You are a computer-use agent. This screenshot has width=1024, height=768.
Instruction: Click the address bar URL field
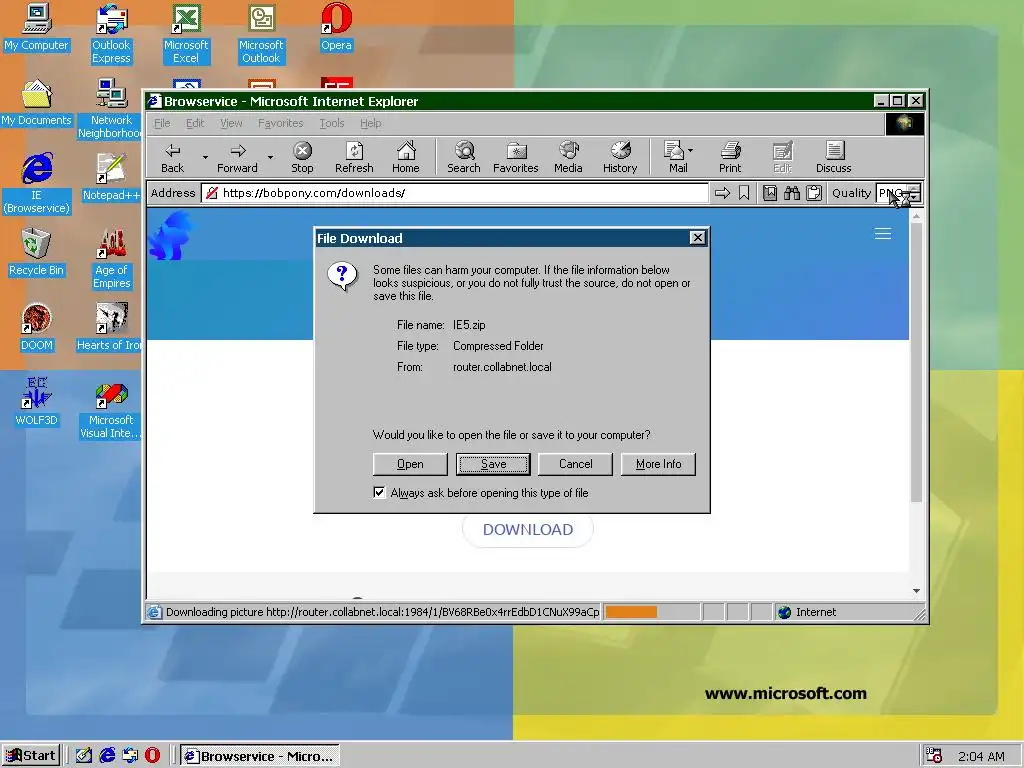tap(455, 193)
